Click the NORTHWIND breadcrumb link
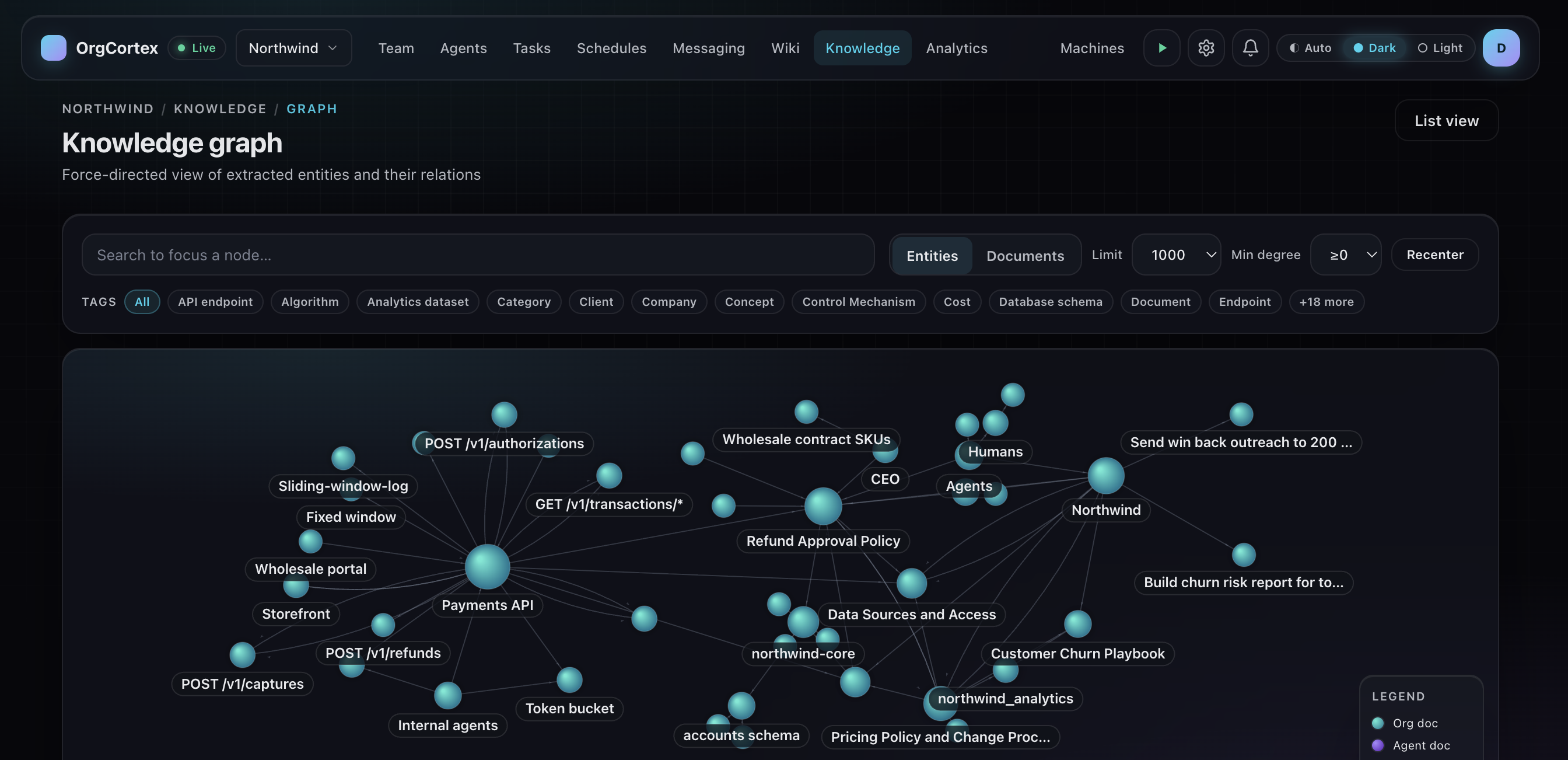 (108, 109)
